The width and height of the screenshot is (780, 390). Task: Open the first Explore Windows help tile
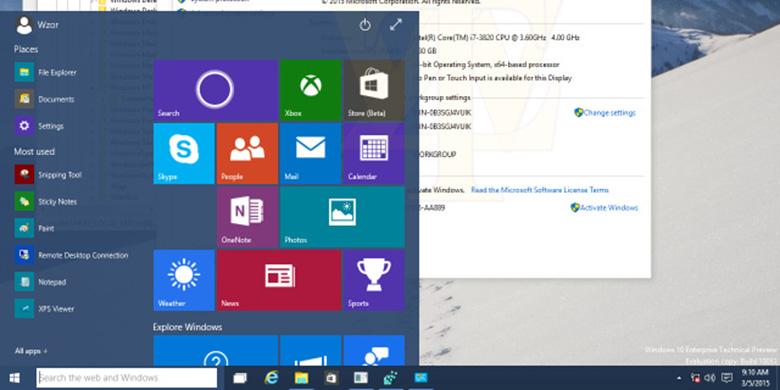point(215,351)
